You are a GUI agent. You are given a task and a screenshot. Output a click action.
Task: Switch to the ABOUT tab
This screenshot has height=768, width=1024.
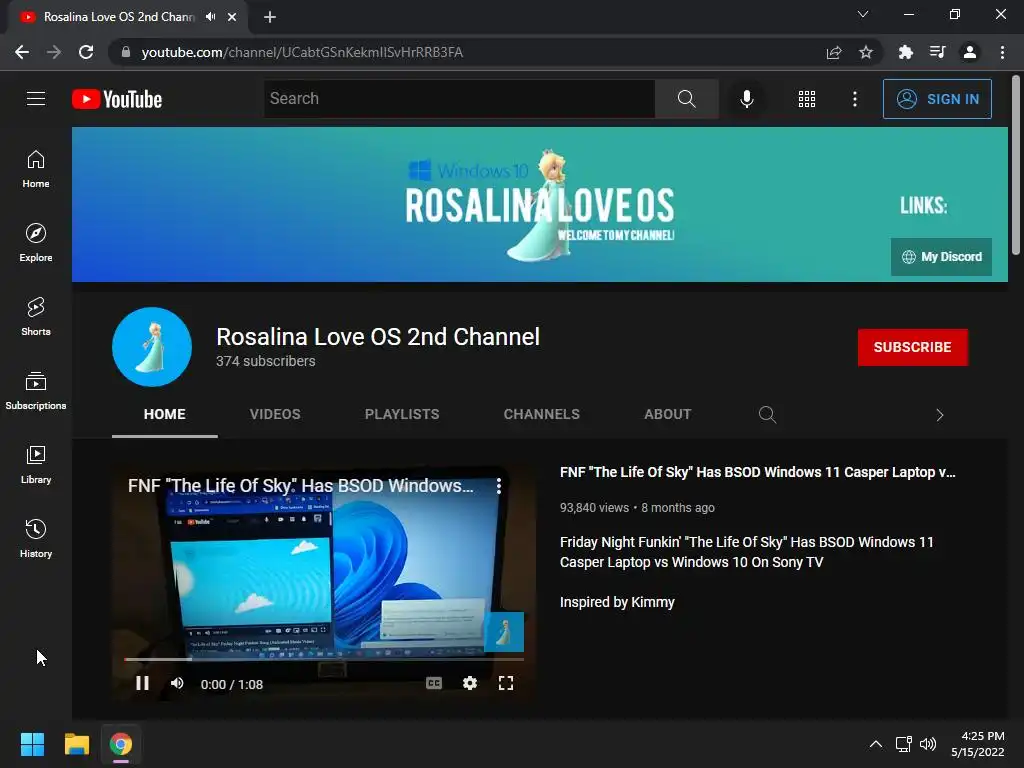667,414
